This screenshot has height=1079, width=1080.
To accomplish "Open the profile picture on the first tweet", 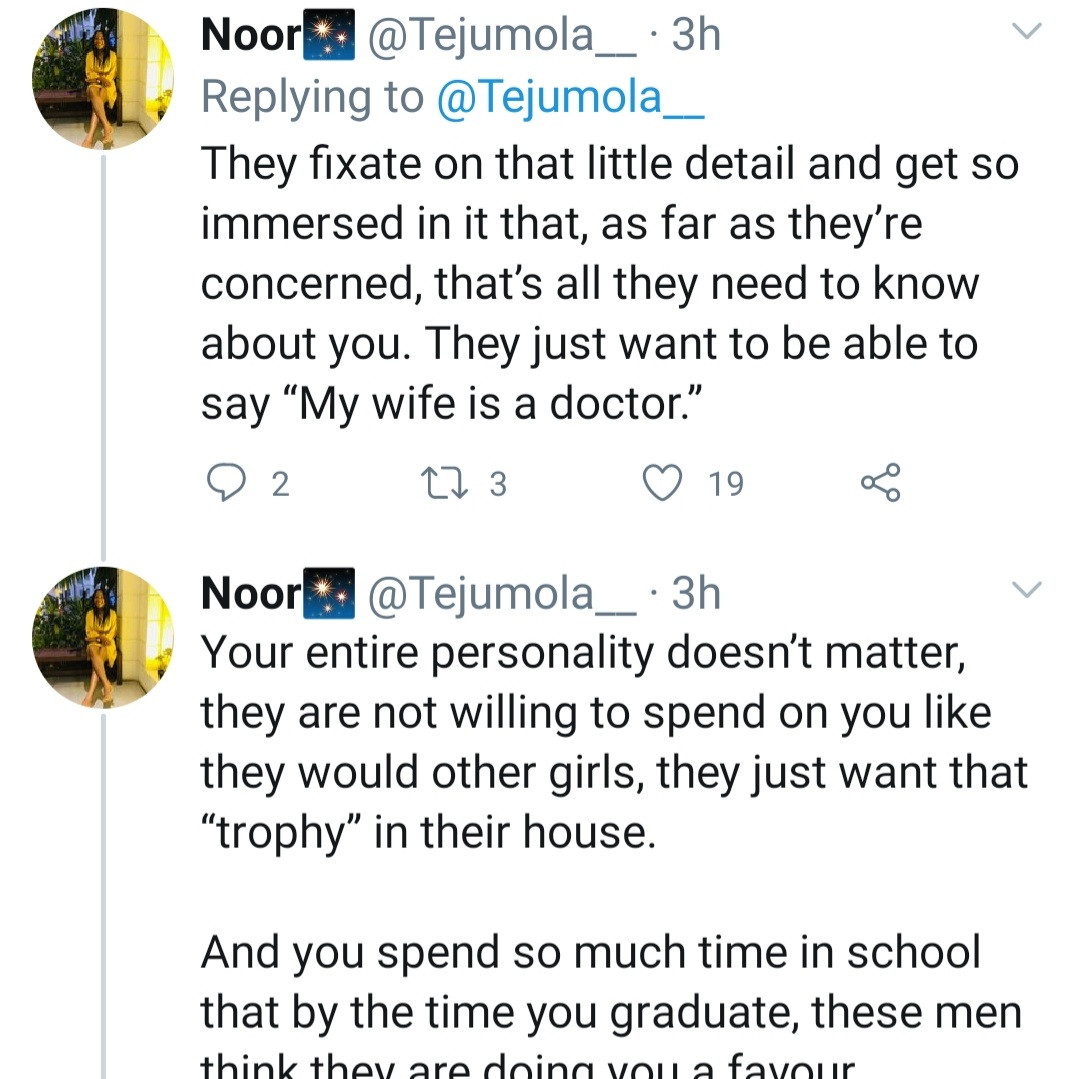I will coord(103,80).
